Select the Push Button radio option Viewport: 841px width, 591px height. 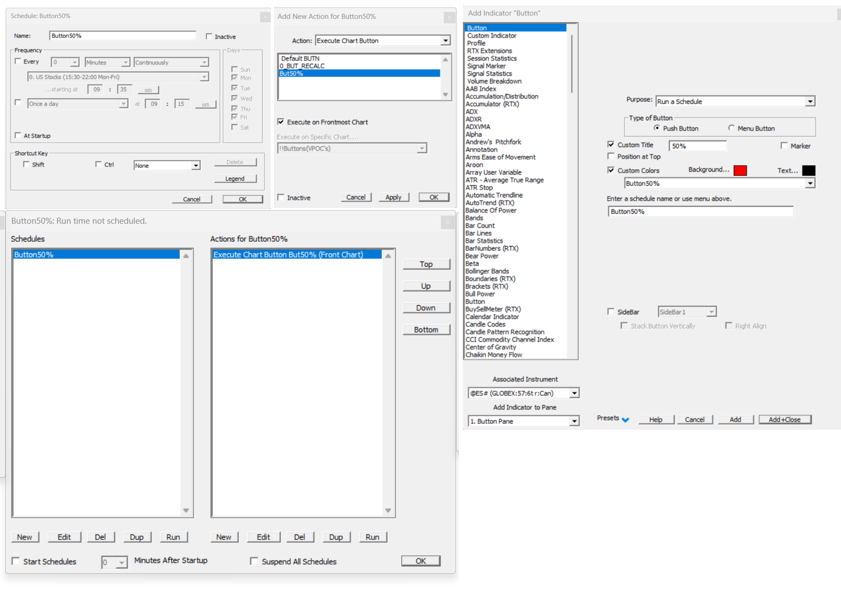pyautogui.click(x=657, y=129)
